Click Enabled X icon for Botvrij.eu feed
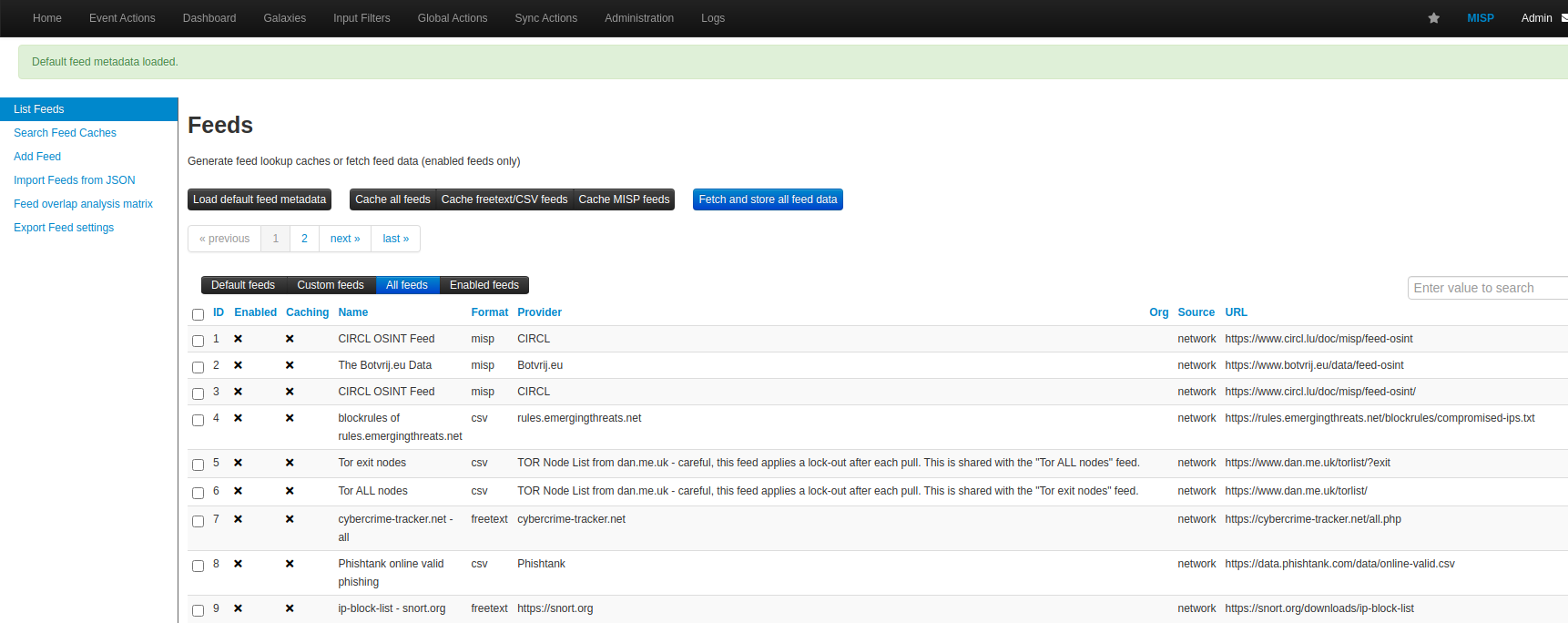 tap(238, 365)
